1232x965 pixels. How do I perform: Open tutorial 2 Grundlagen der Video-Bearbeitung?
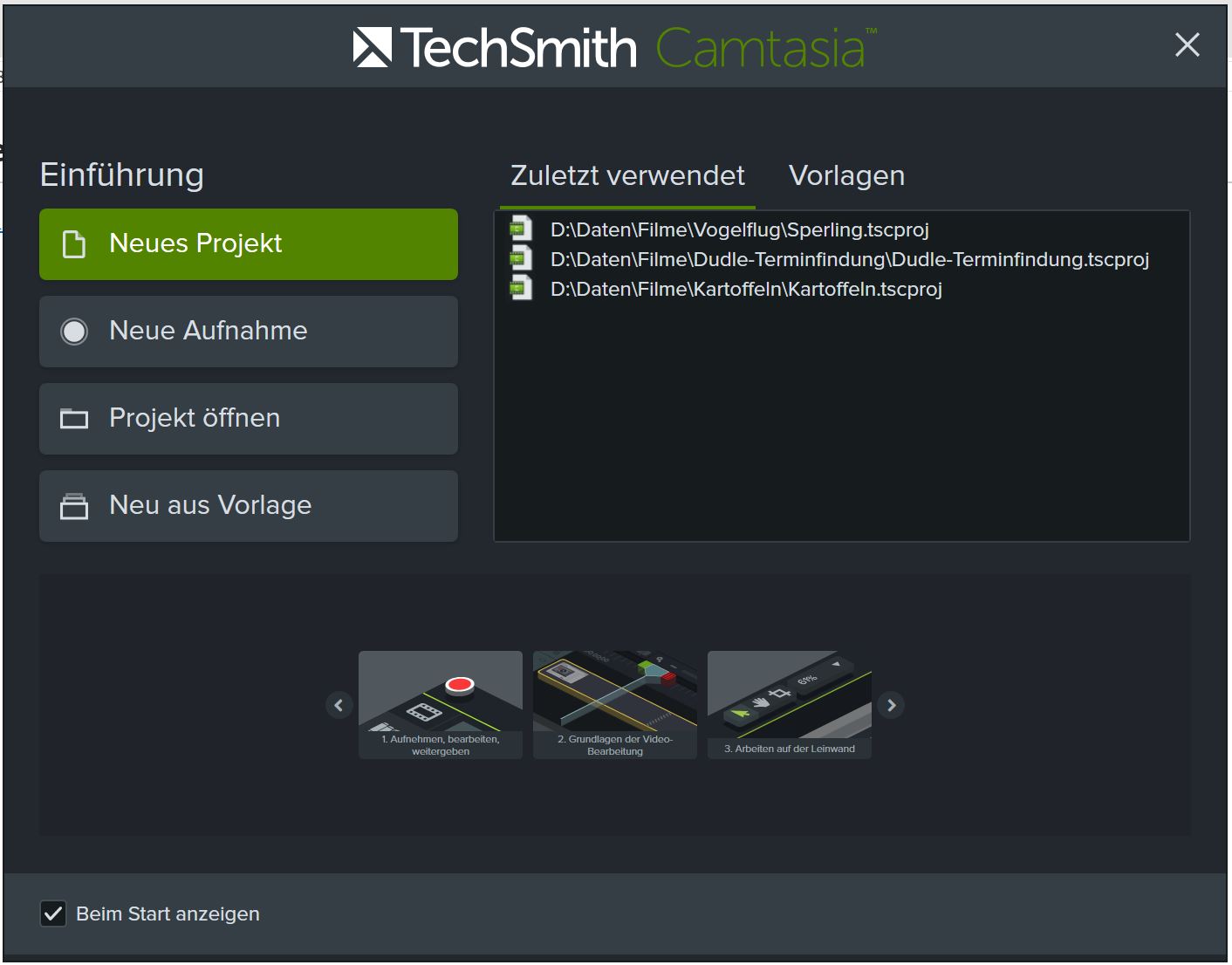(x=615, y=705)
